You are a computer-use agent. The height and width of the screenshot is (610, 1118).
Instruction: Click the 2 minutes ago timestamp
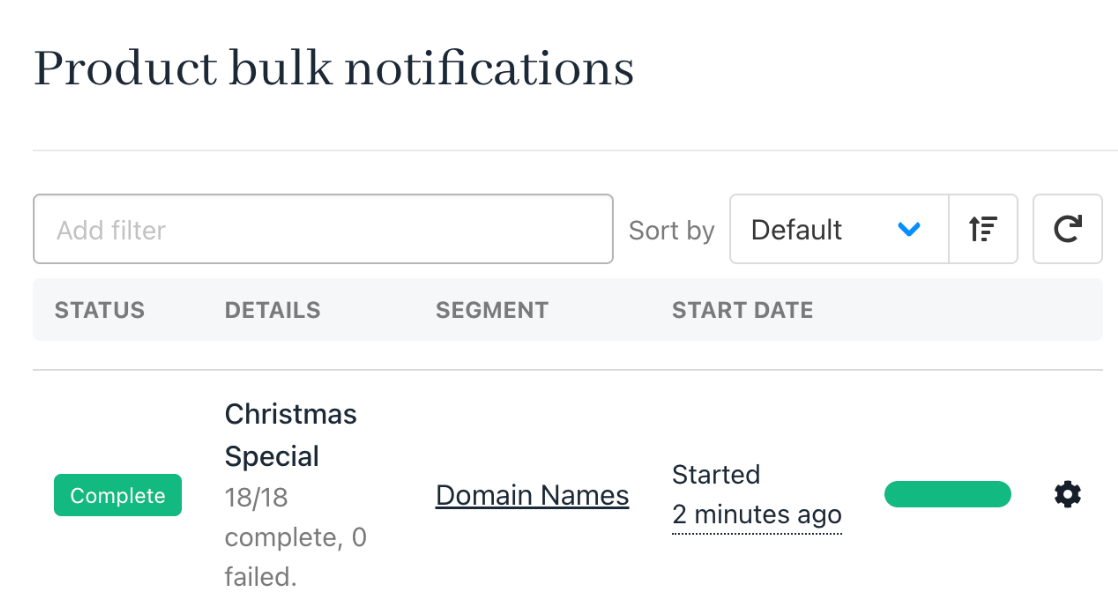coord(757,515)
